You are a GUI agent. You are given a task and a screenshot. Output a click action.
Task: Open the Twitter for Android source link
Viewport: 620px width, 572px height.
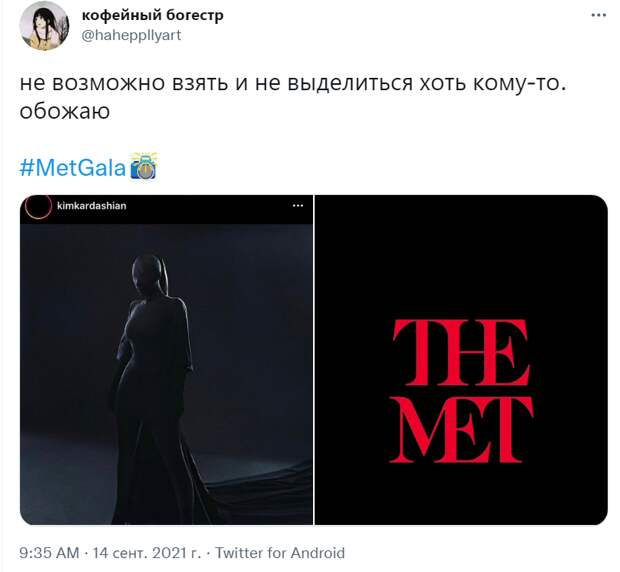[280, 553]
